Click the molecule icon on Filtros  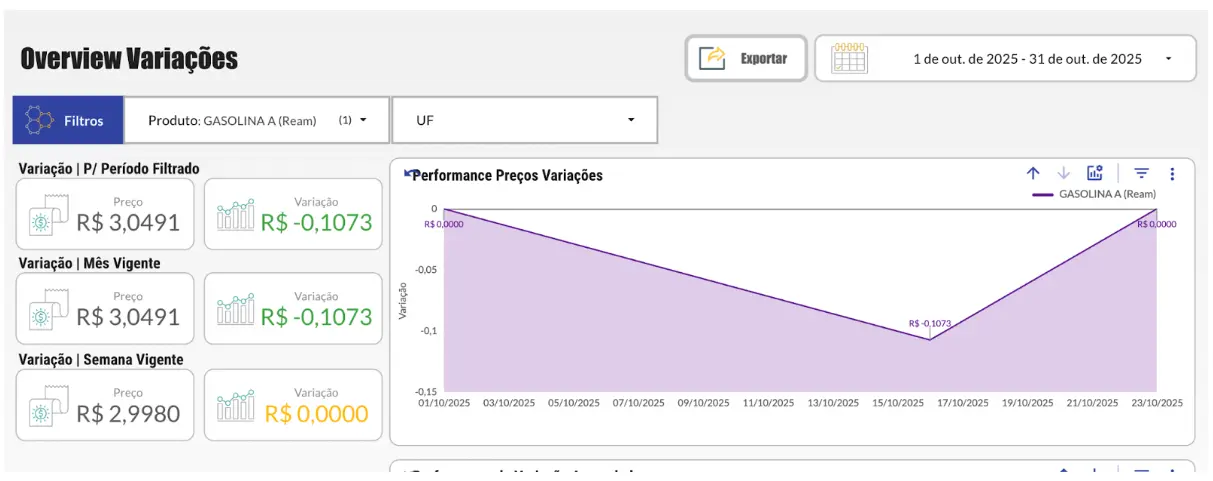tap(39, 120)
